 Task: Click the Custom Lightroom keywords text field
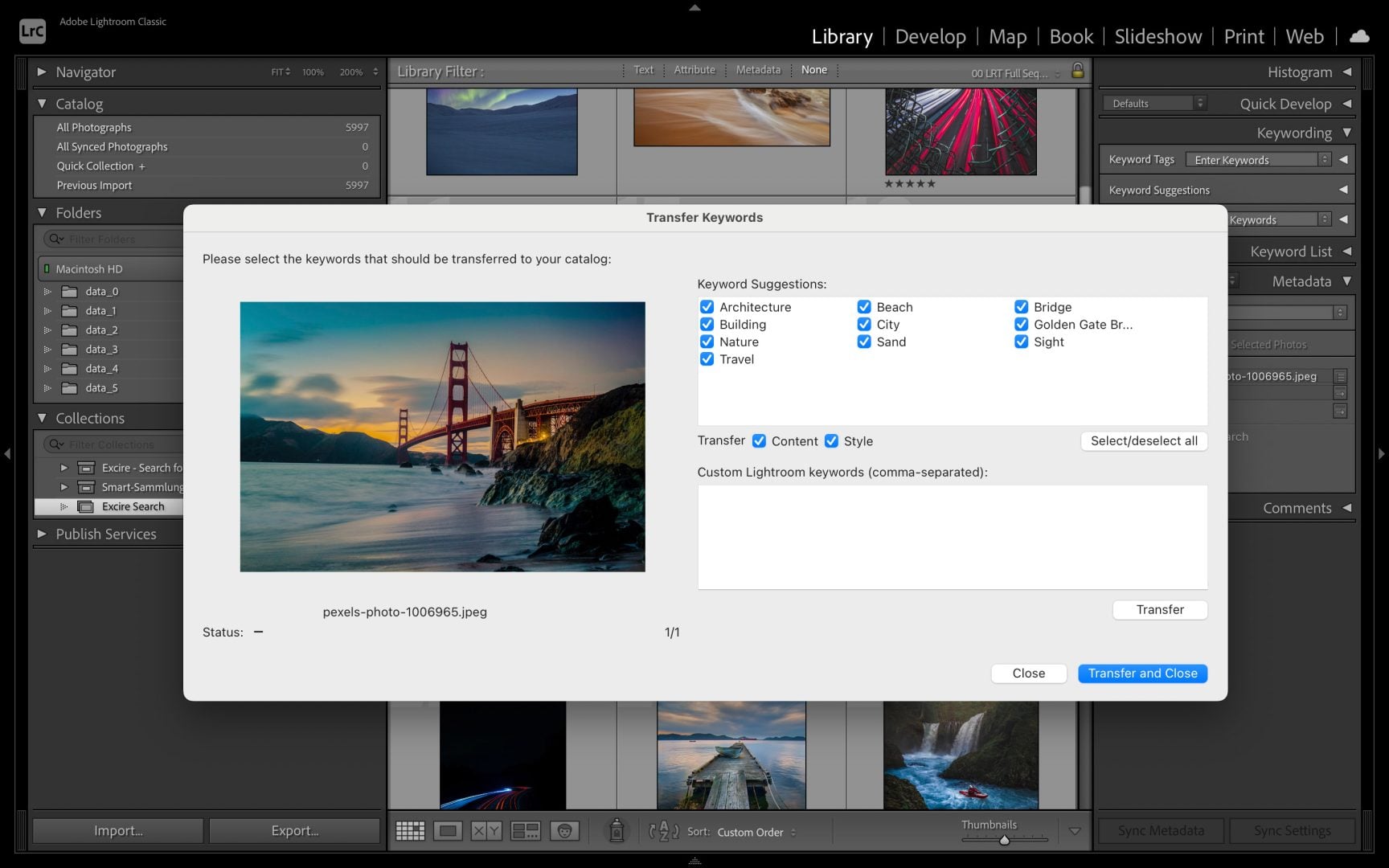953,536
